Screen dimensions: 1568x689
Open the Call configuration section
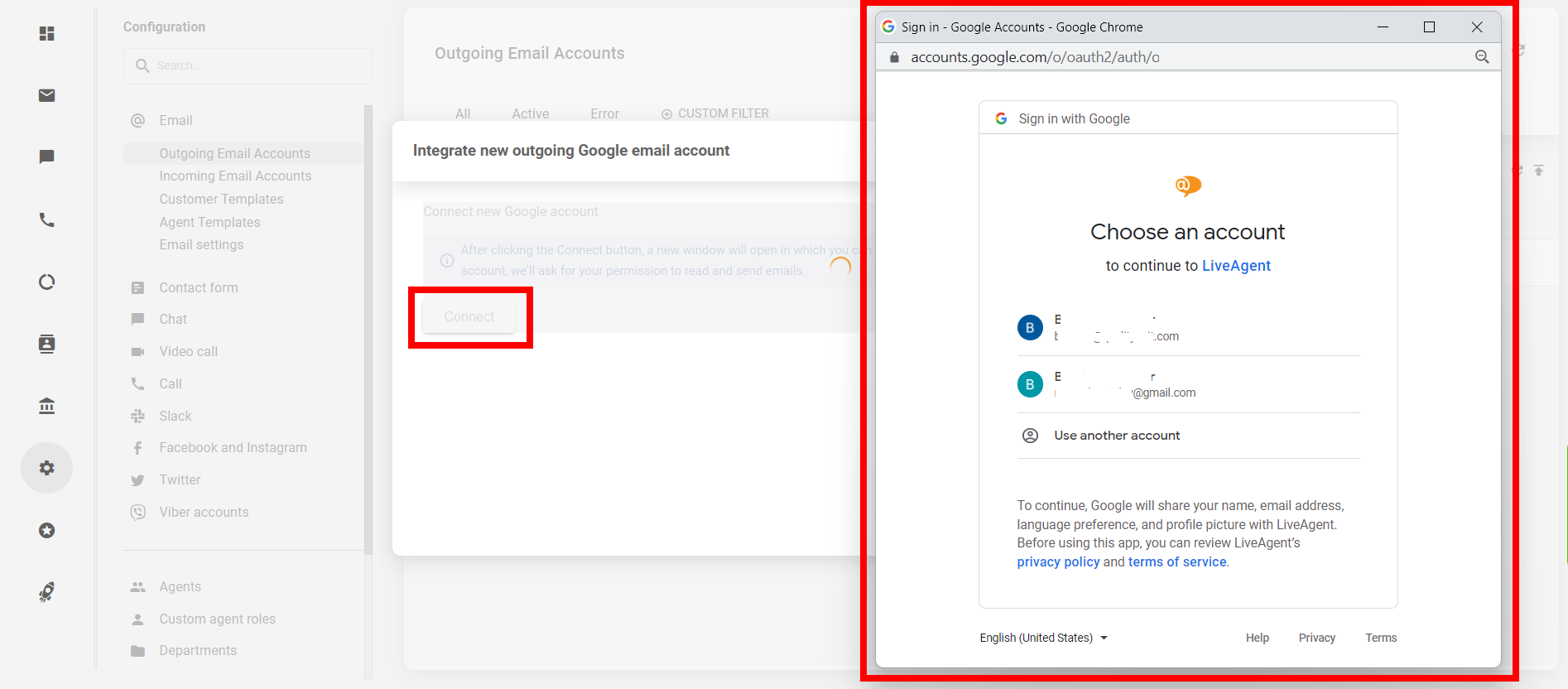171,383
